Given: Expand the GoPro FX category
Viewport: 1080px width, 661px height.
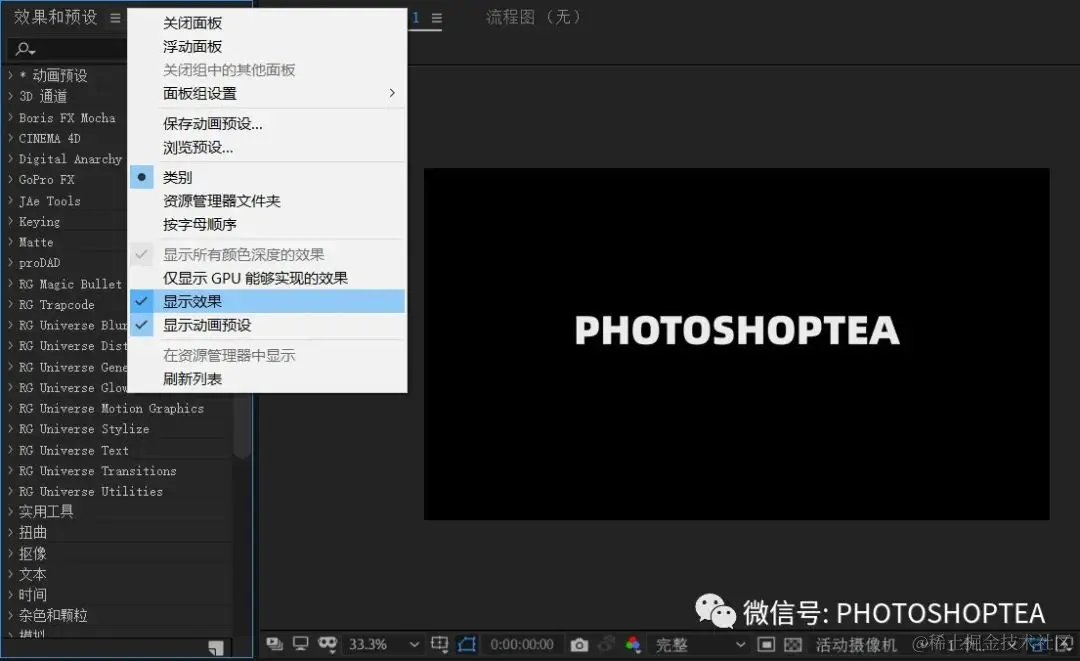Looking at the screenshot, I should click(10, 180).
